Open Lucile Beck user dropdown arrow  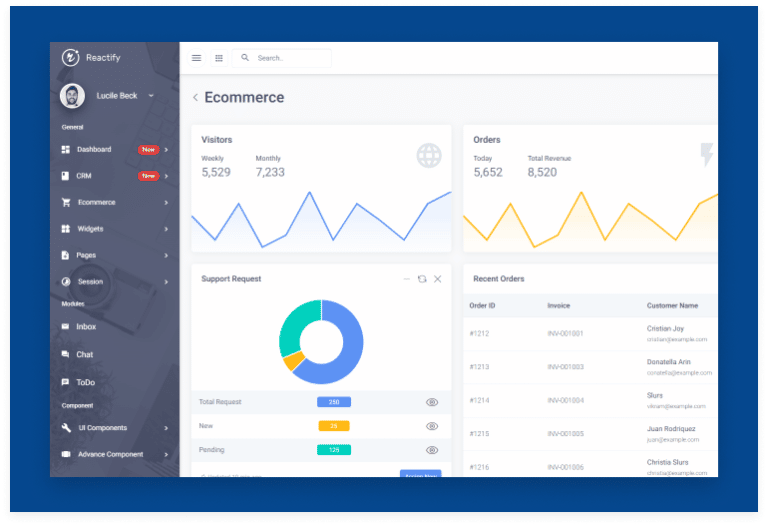[151, 95]
